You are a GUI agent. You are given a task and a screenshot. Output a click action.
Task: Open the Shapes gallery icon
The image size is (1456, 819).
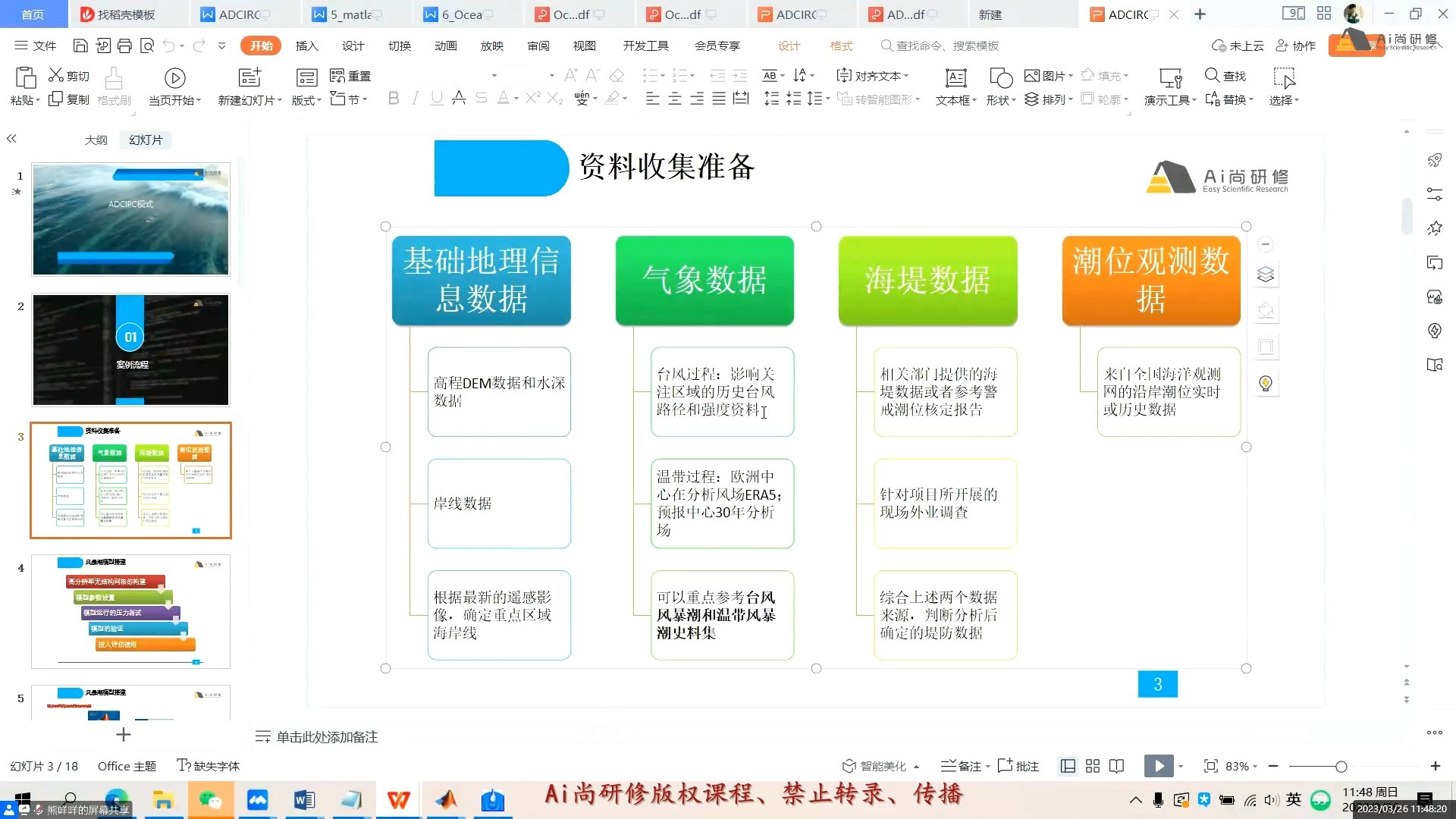[1000, 79]
